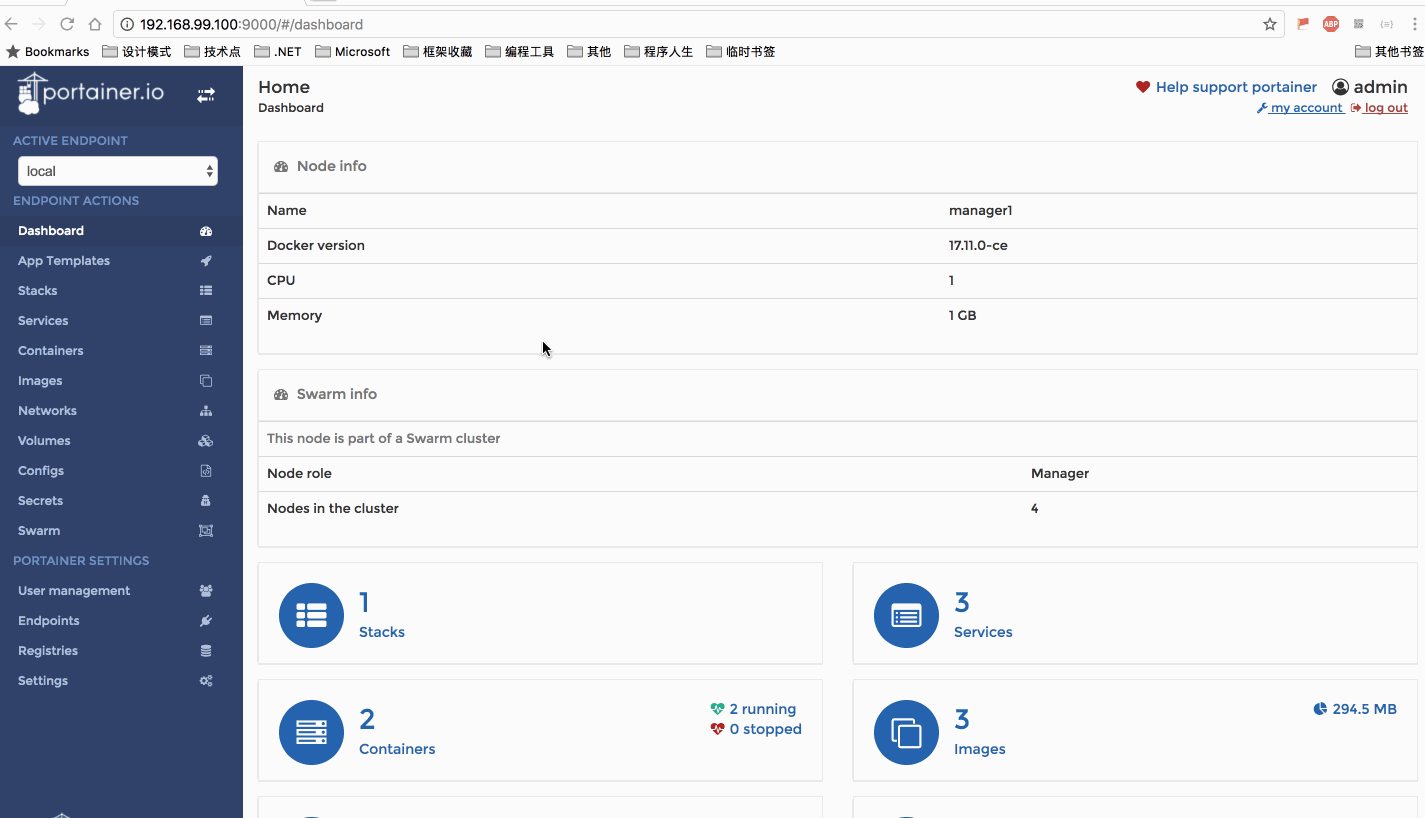Click the 'log out' link
Viewport: 1425px width, 818px height.
pyautogui.click(x=1379, y=108)
